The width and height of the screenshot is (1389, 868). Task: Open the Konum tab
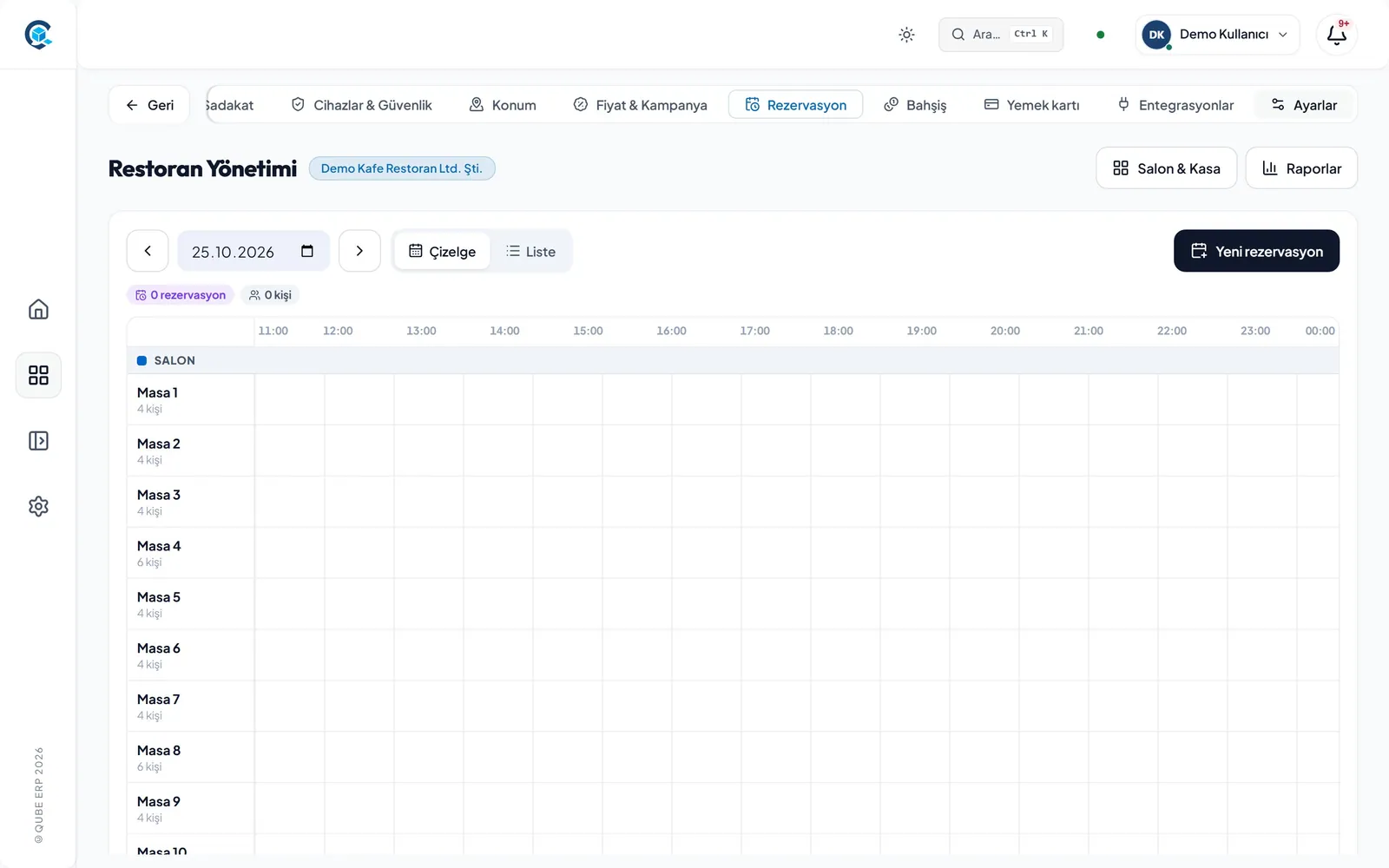(503, 105)
